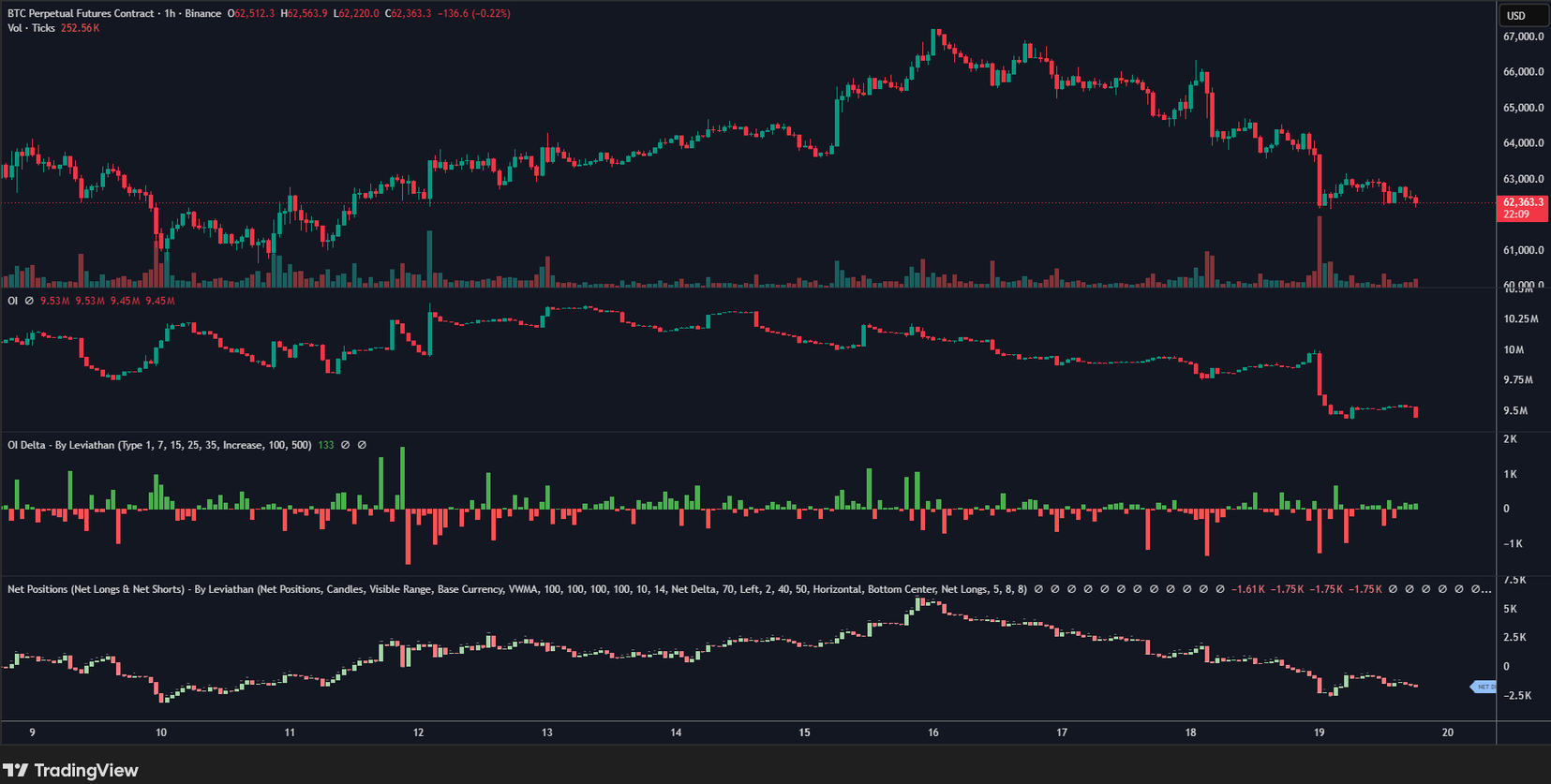Viewport: 1551px width, 784px height.
Task: Click the 61,000.0 price axis label
Action: [1523, 250]
